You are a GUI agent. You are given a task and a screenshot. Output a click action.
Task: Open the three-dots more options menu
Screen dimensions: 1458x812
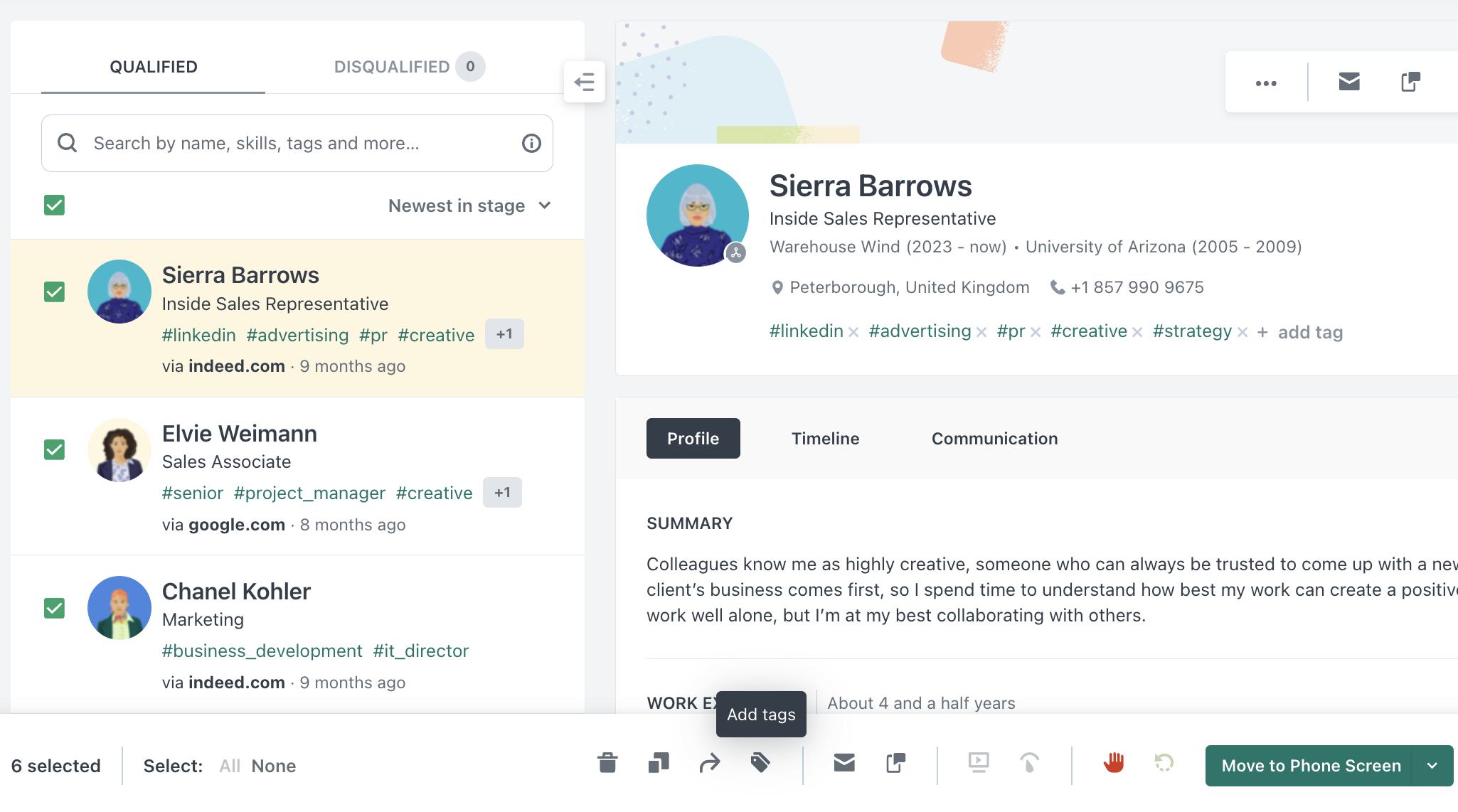pos(1266,82)
